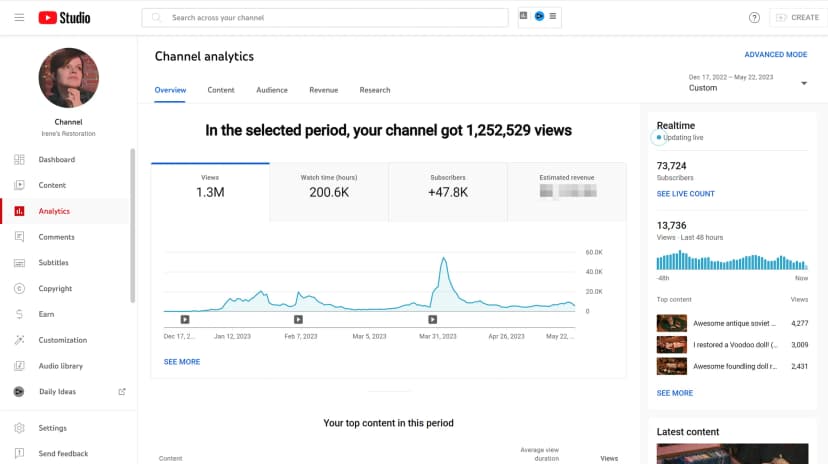The image size is (828, 464).
Task: Open ADVANCED MODE link
Action: [776, 54]
